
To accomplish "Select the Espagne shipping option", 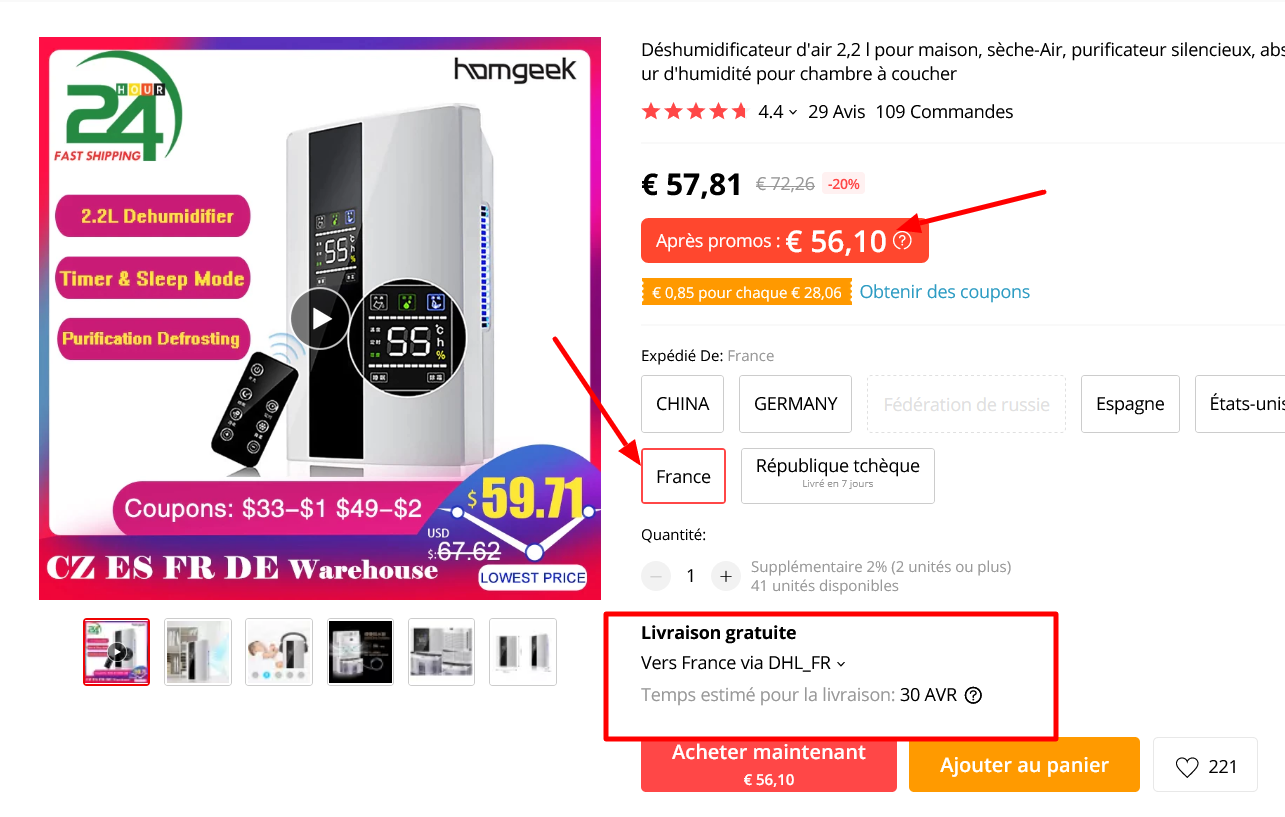I will coord(1130,403).
